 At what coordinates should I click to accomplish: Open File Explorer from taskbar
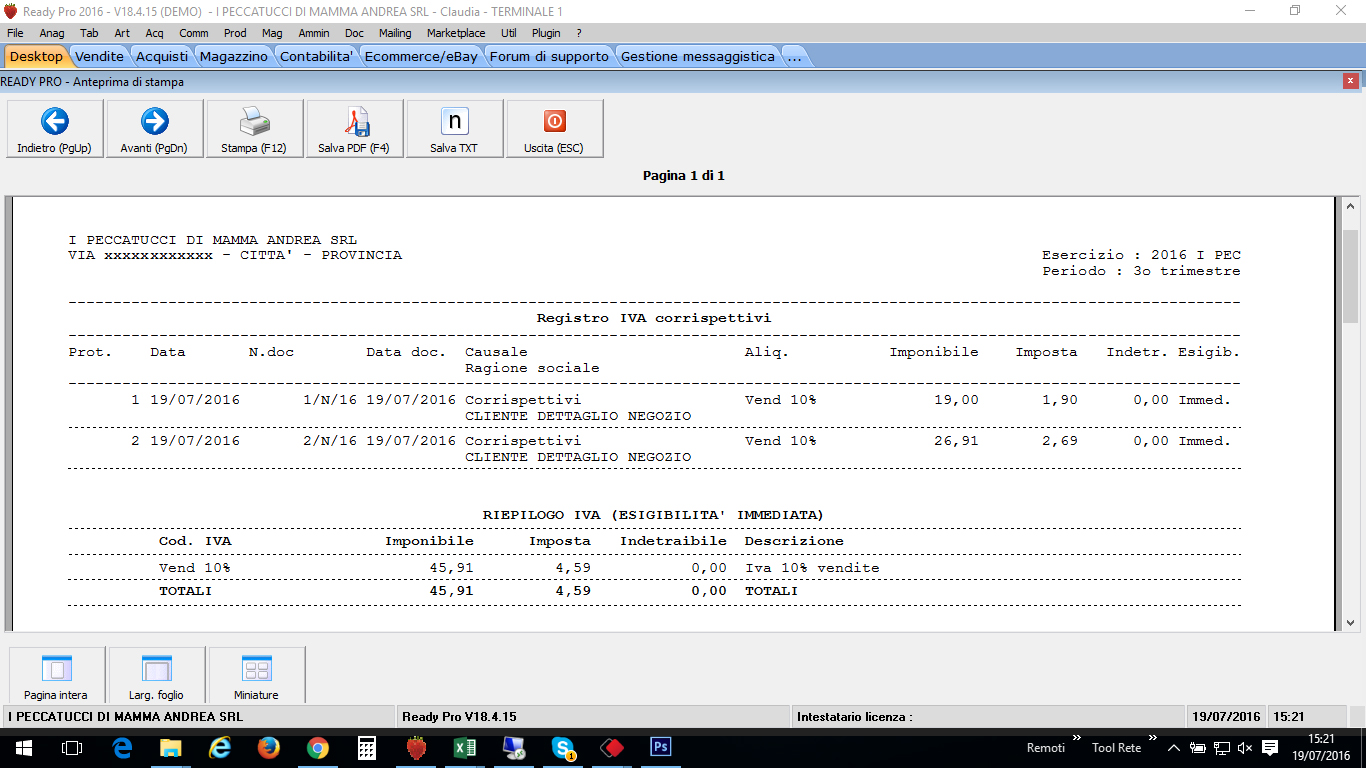click(x=171, y=748)
